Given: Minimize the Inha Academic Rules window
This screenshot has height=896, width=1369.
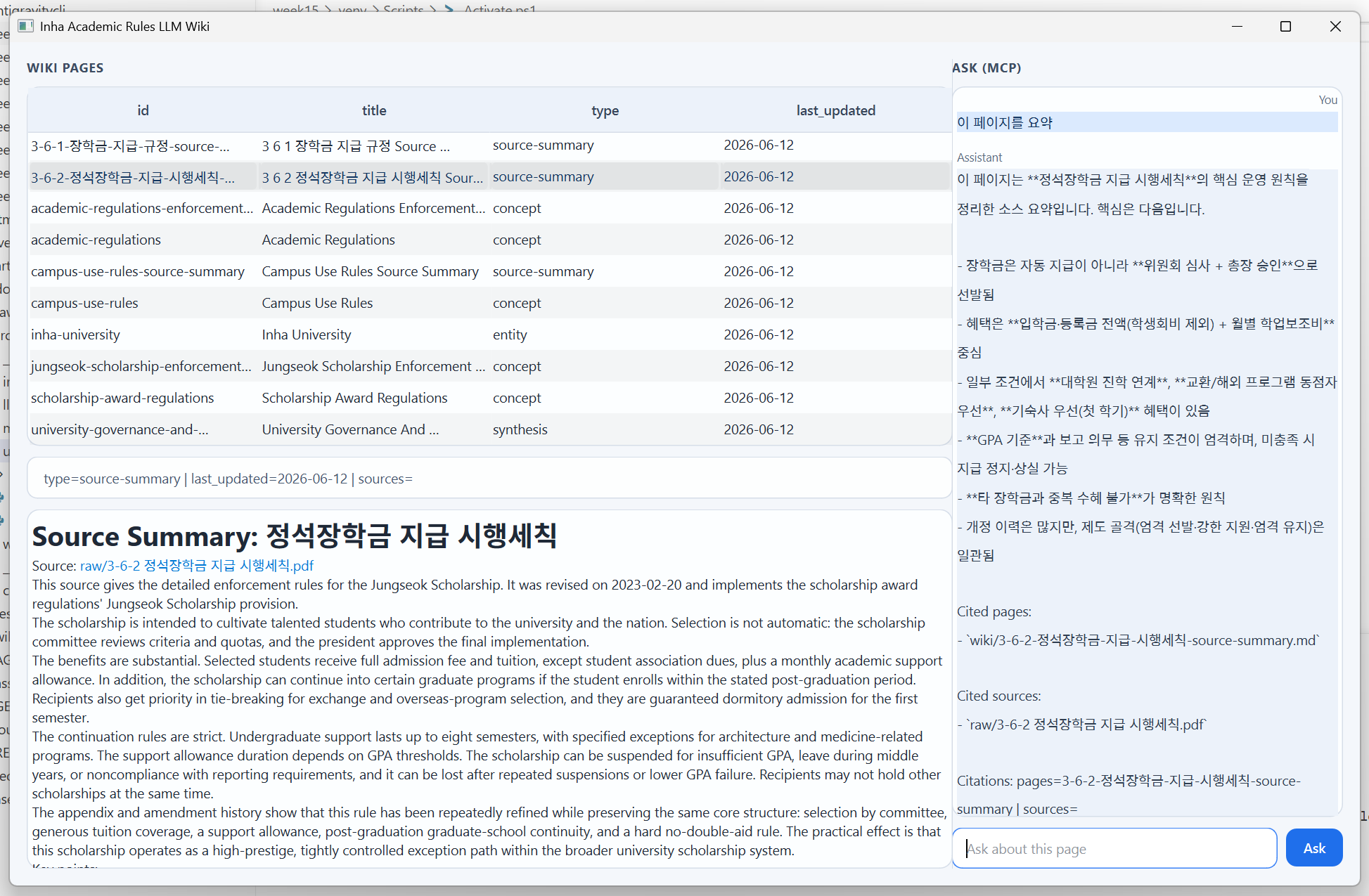Looking at the screenshot, I should (x=1237, y=26).
